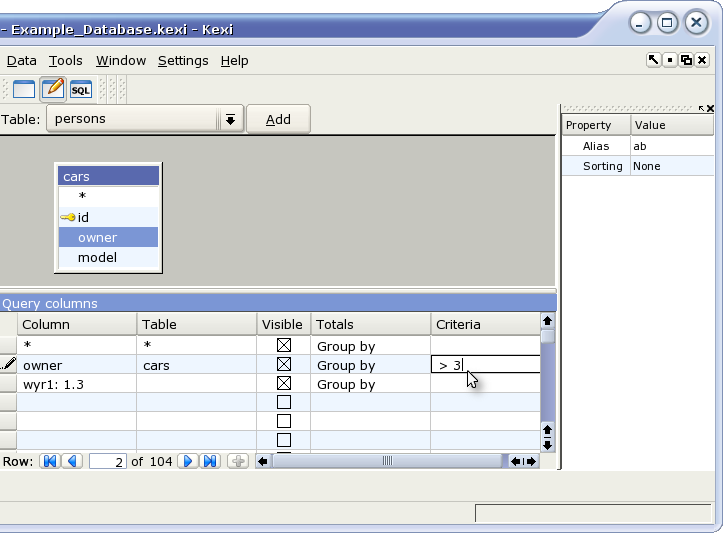Open the Table dropdown showing persons
The width and height of the screenshot is (723, 533).
[x=230, y=119]
